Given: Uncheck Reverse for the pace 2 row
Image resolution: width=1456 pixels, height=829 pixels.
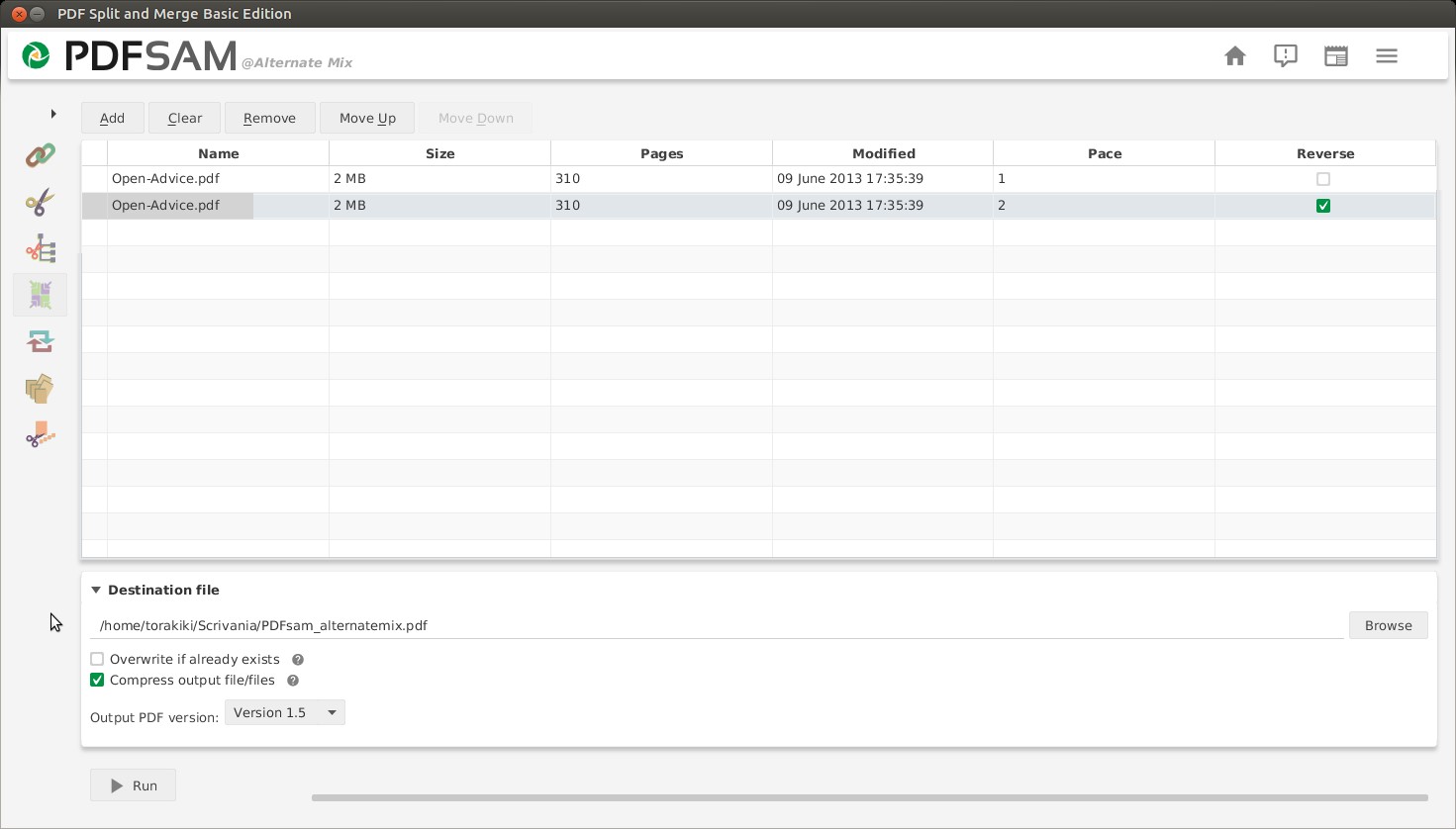Looking at the screenshot, I should [1323, 206].
